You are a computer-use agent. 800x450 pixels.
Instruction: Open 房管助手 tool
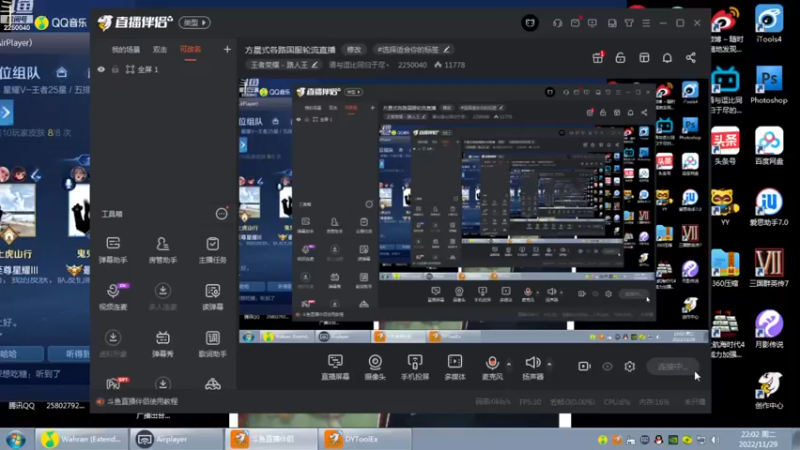(x=163, y=249)
